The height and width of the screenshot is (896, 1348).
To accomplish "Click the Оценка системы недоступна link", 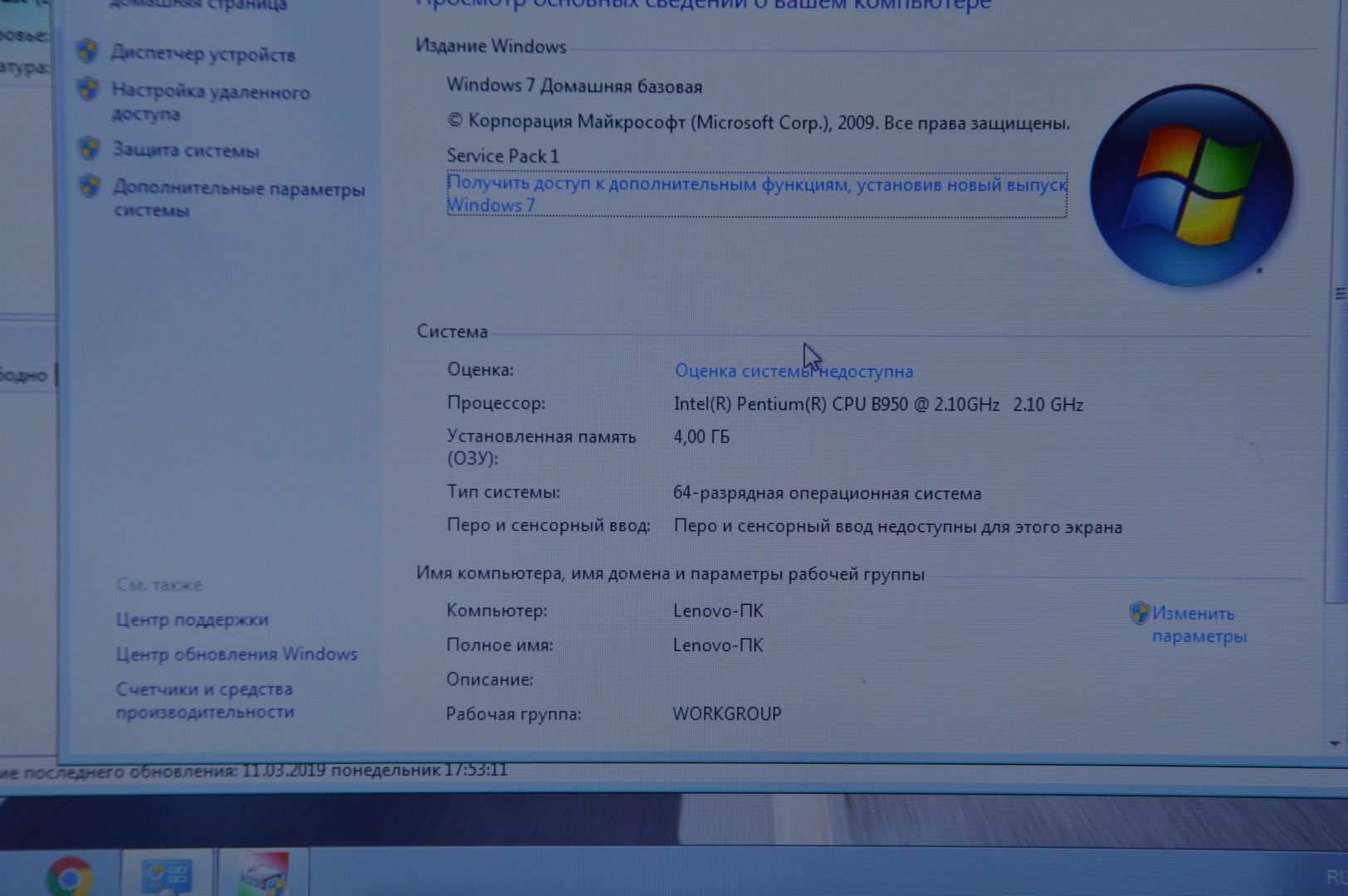I will click(793, 371).
